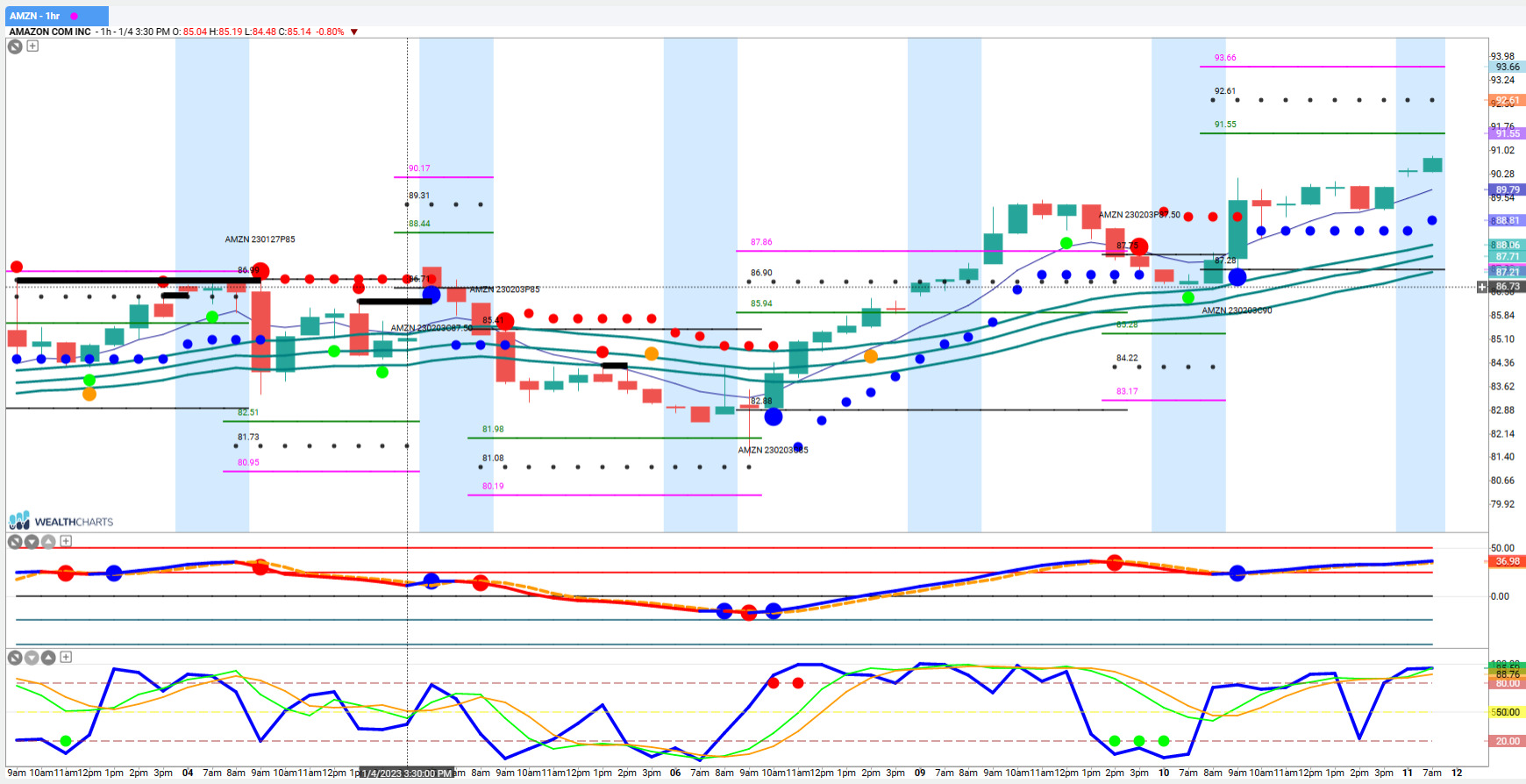
Task: Click the 90.17 magenta level label
Action: point(419,168)
